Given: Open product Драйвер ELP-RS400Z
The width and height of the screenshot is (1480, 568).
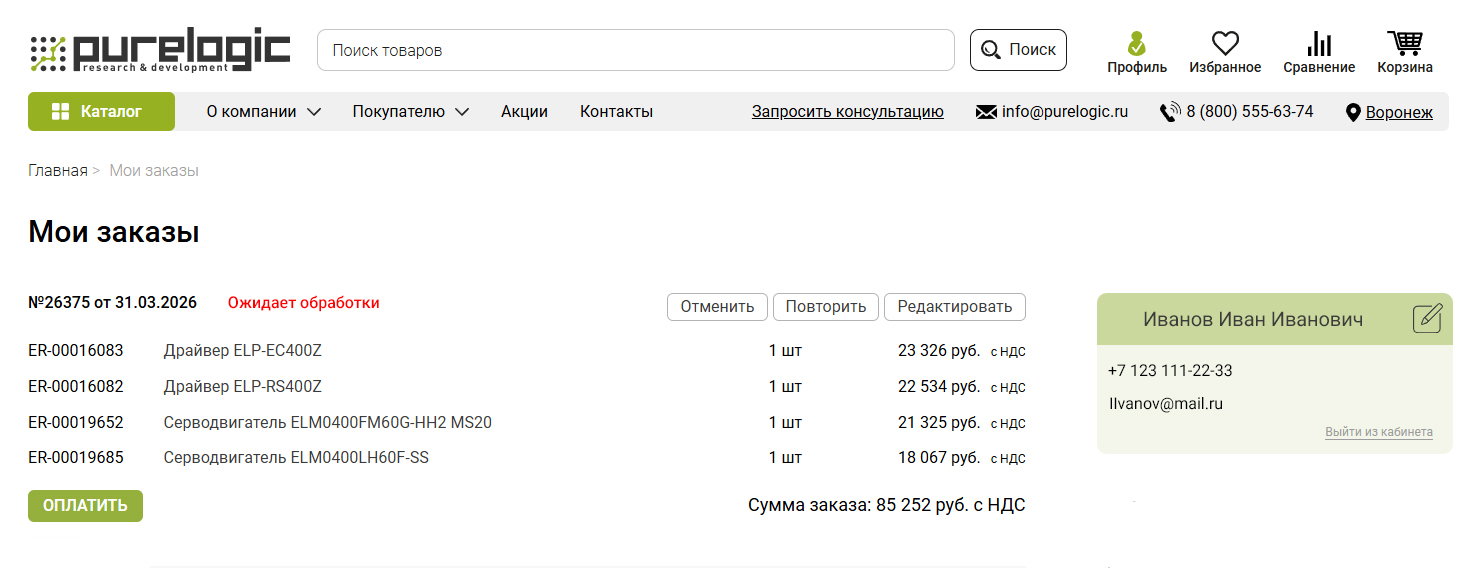Looking at the screenshot, I should (x=243, y=387).
